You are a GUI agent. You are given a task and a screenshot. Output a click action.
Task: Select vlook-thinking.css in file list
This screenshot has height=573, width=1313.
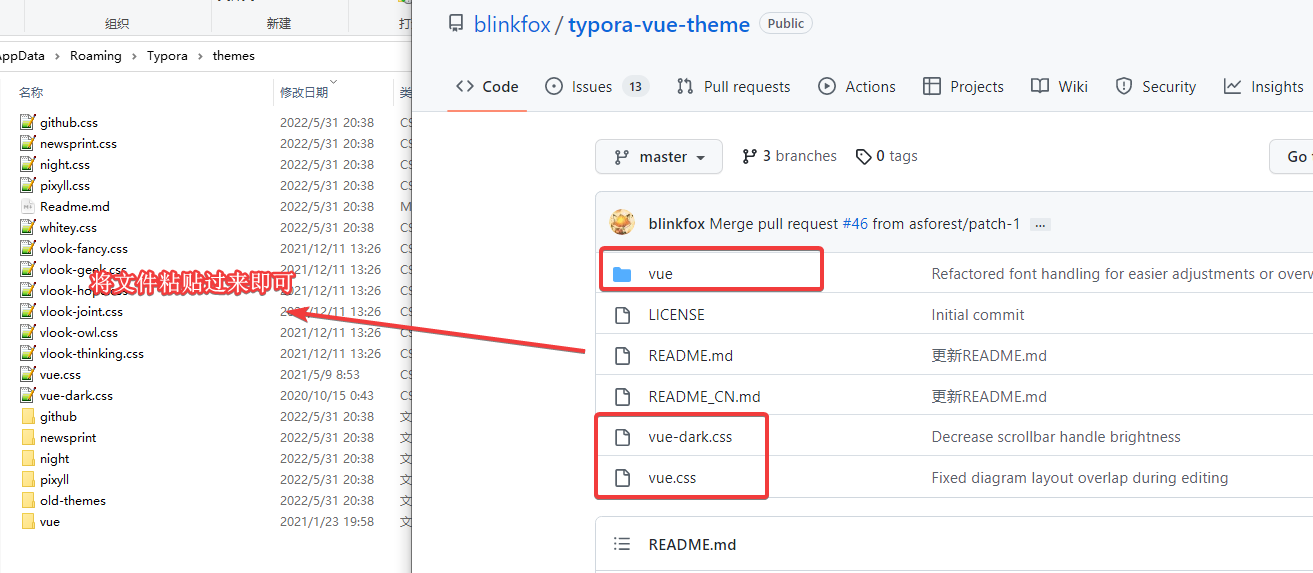click(92, 354)
